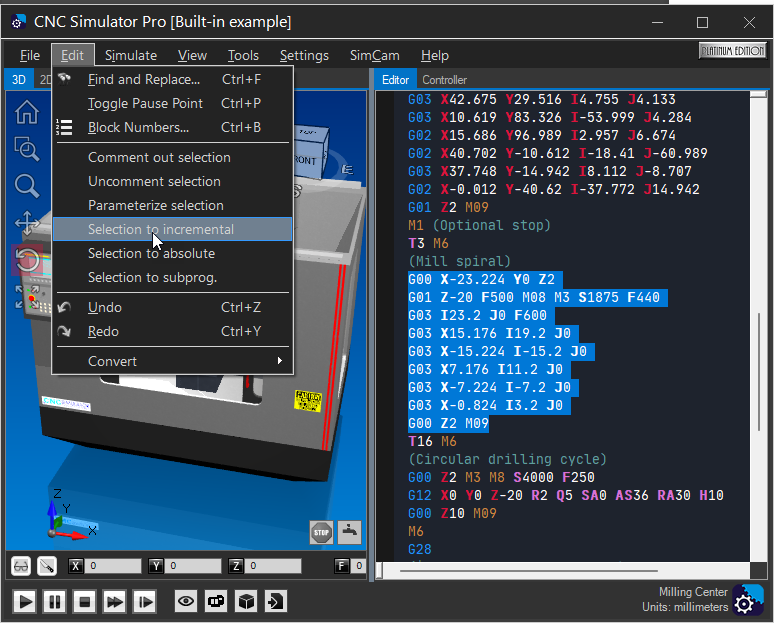Image resolution: width=774 pixels, height=623 pixels.
Task: Stop the simulation
Action: (84, 602)
